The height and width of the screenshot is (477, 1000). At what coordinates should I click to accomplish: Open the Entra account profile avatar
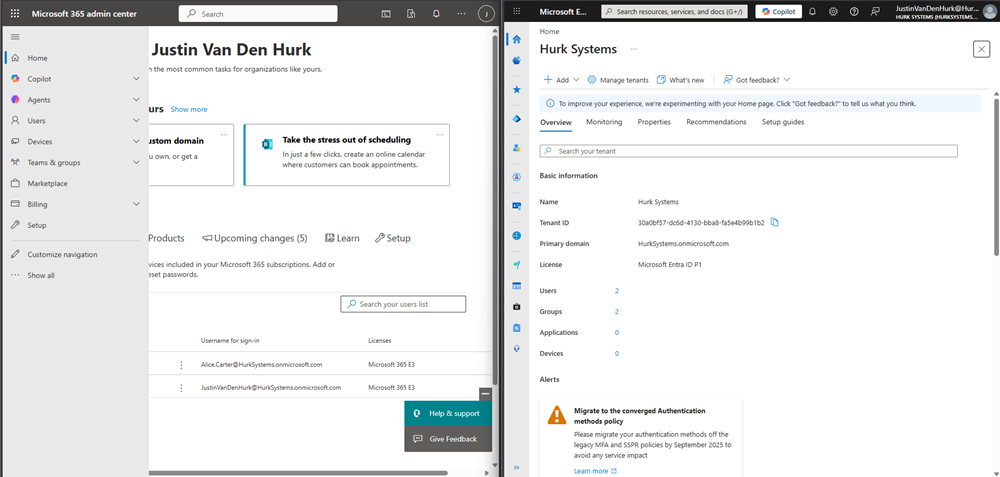(x=989, y=11)
